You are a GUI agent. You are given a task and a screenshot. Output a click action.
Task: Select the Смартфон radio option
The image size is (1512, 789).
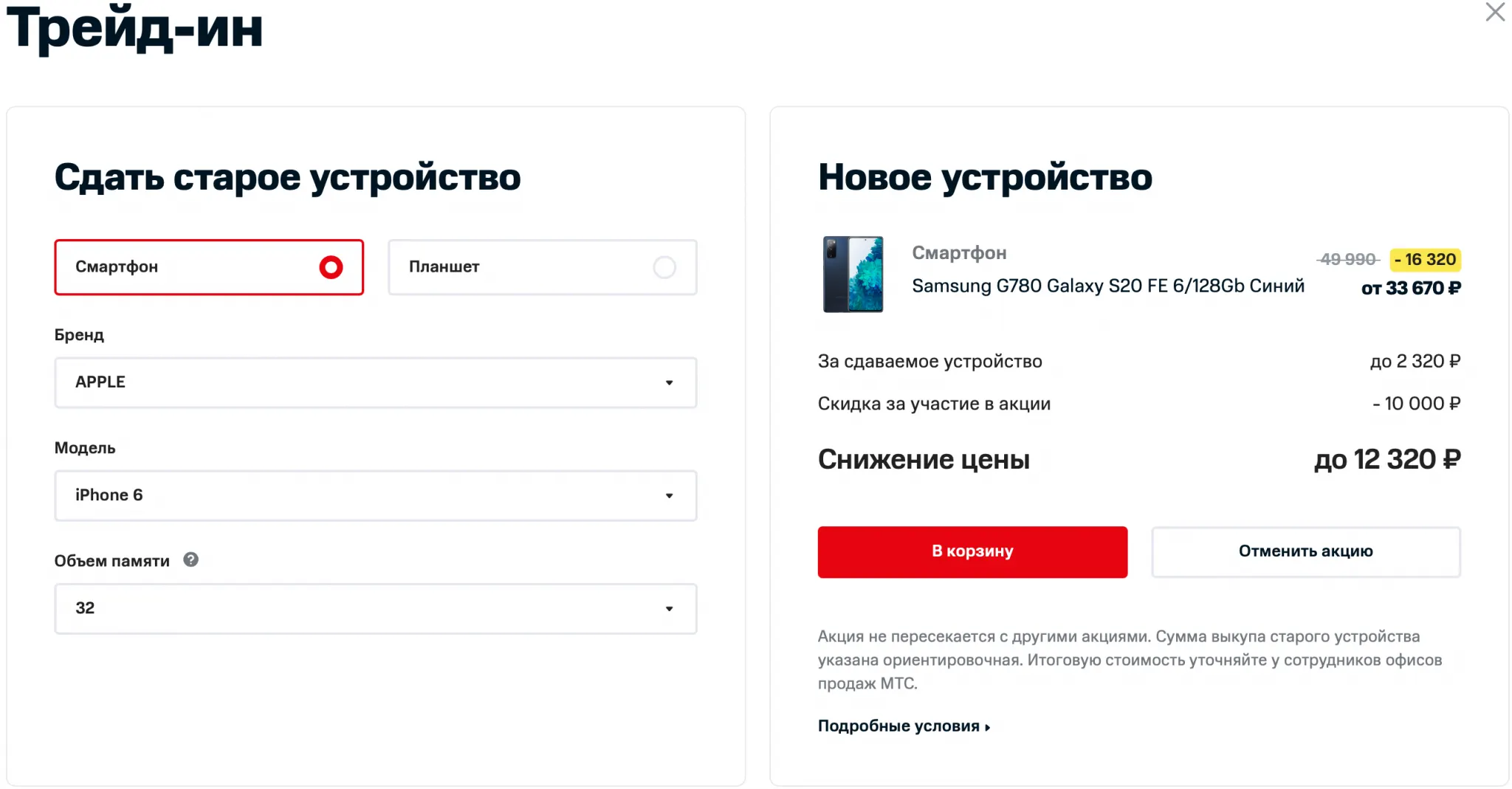click(209, 267)
